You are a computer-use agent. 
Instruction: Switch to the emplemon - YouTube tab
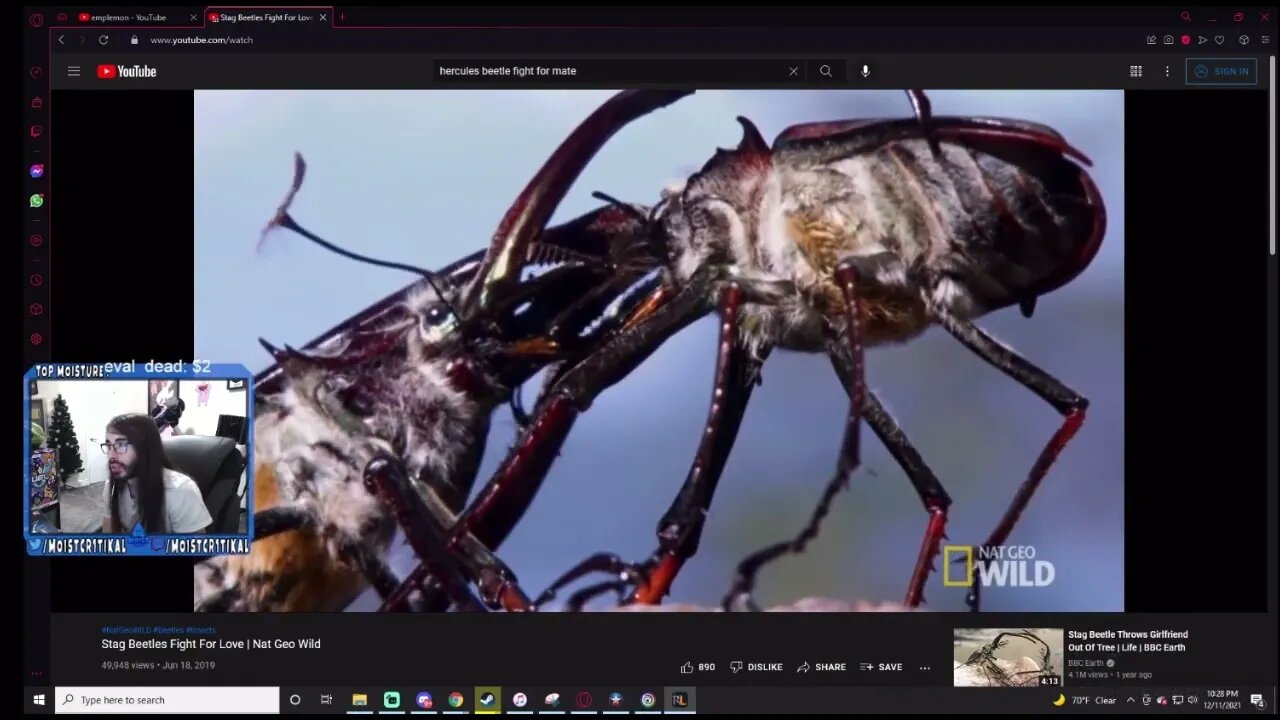tap(128, 17)
